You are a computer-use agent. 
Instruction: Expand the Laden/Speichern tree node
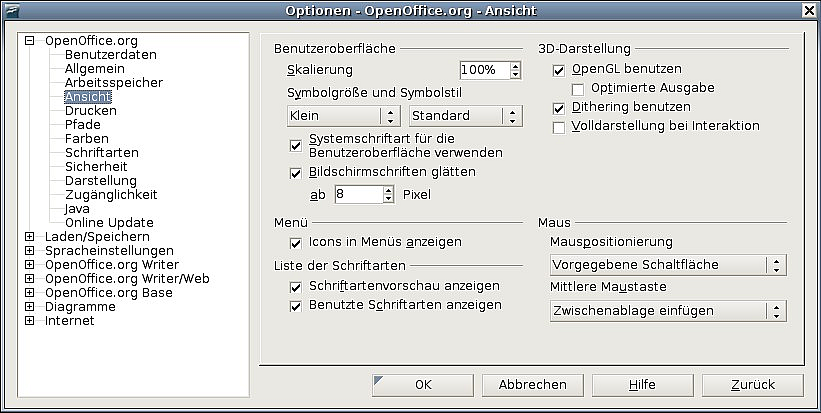[x=29, y=237]
